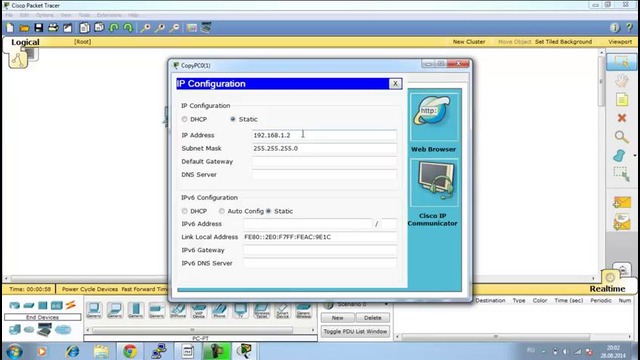640x360 pixels.
Task: Pick the TV end device icon
Action: 240,310
